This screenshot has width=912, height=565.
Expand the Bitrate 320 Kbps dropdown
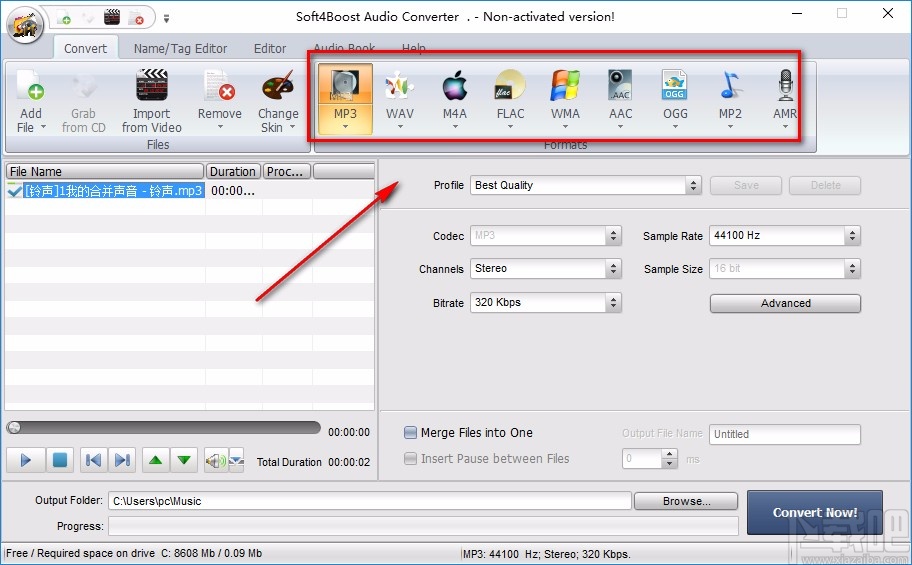[x=613, y=303]
